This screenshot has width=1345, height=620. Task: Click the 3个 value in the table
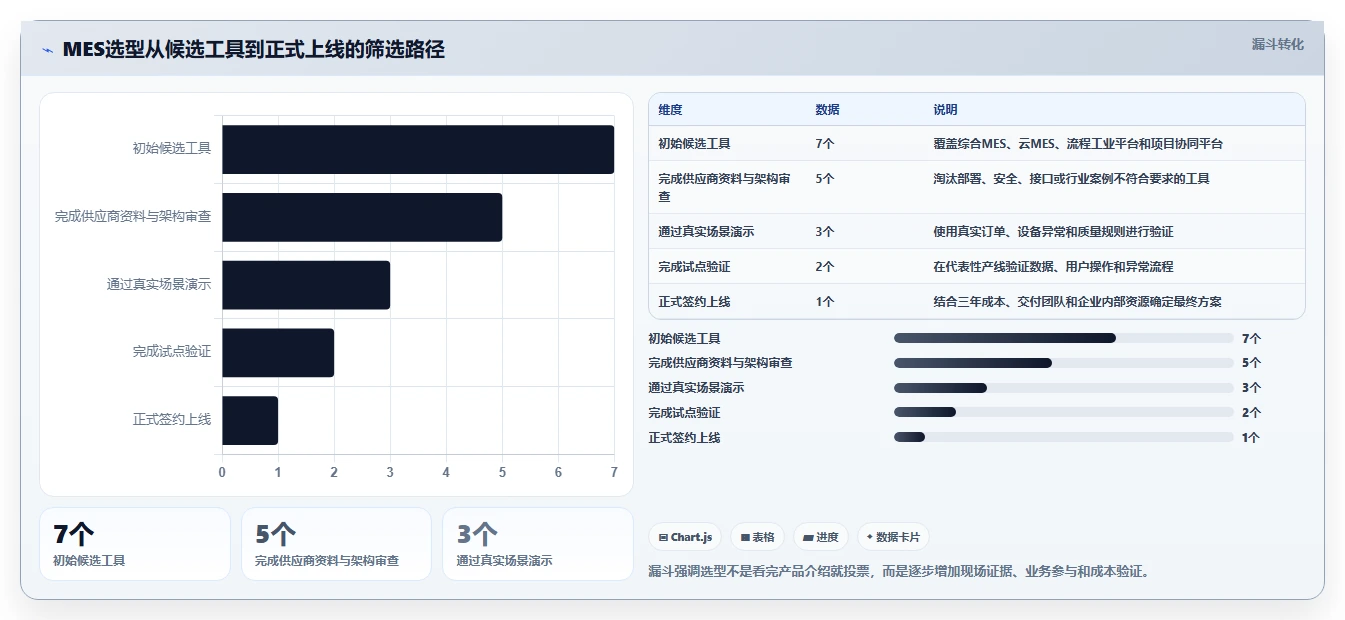pos(825,232)
